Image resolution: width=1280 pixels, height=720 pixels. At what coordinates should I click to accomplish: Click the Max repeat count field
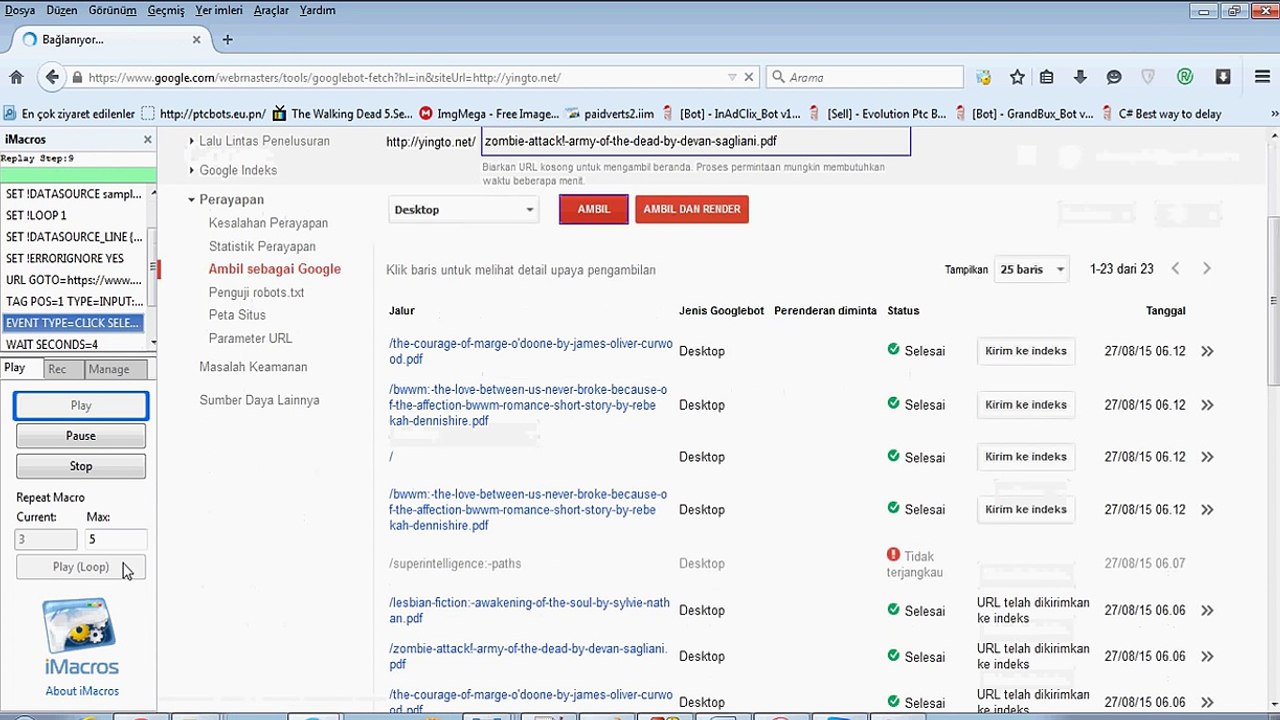tap(116, 539)
